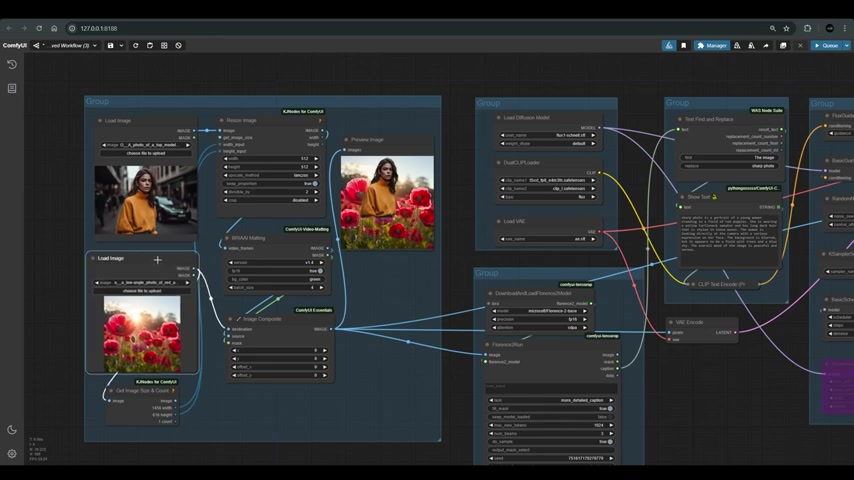Click the share arrow icon in toolbar
The height and width of the screenshot is (480, 854).
point(766,46)
